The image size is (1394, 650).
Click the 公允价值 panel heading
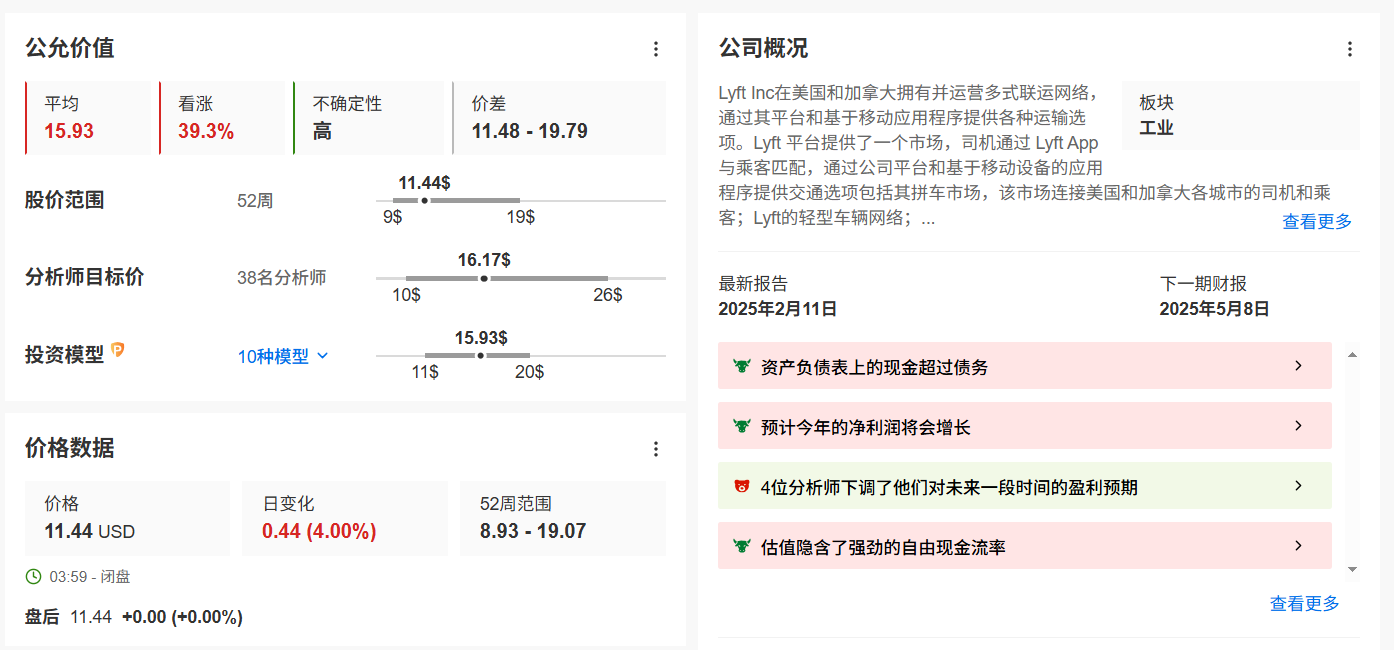point(69,48)
